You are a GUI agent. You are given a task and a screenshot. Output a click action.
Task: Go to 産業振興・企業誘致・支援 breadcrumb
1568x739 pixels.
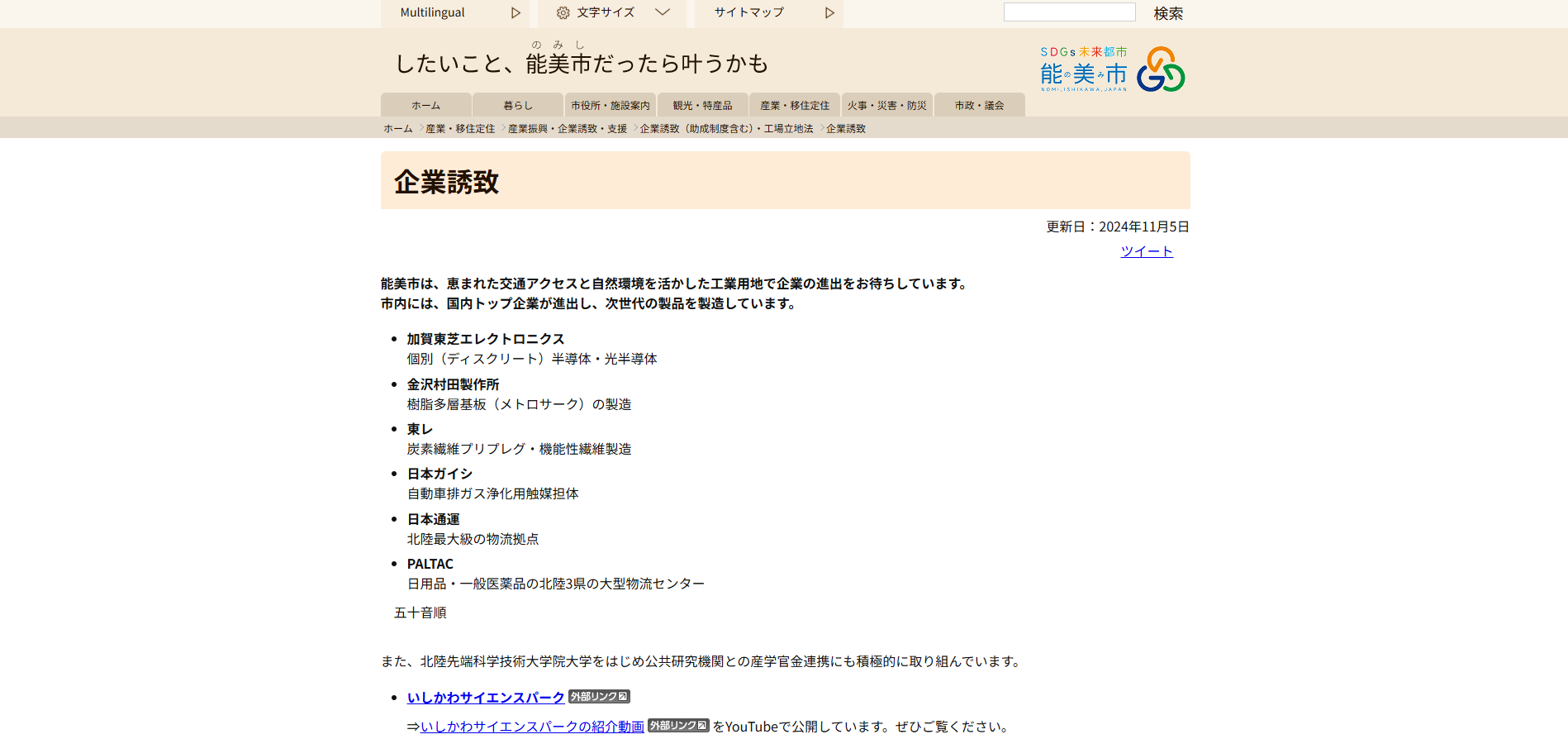tap(568, 129)
